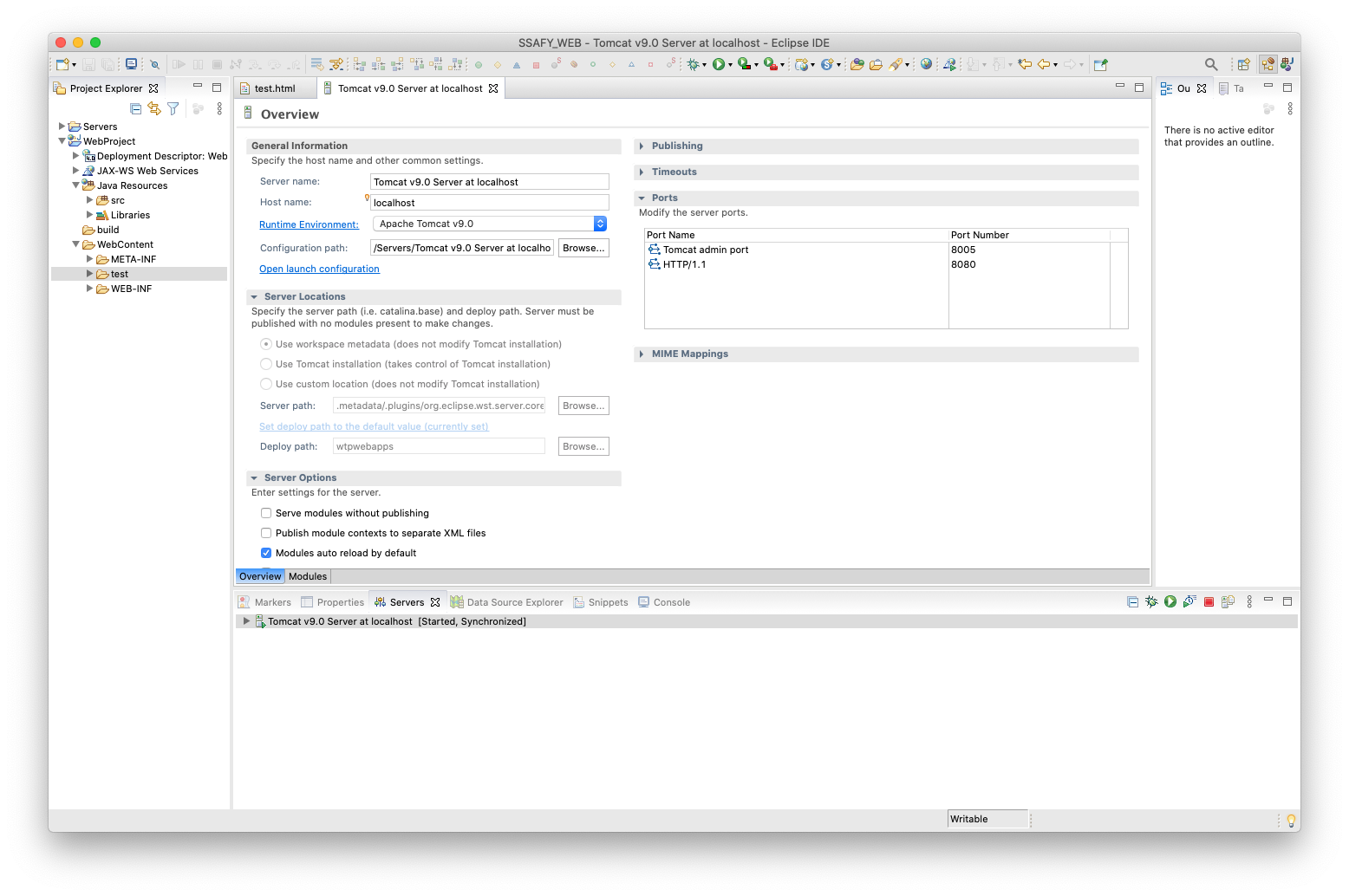Collapse all in Project Explorer
This screenshot has width=1349, height=896.
(x=135, y=108)
